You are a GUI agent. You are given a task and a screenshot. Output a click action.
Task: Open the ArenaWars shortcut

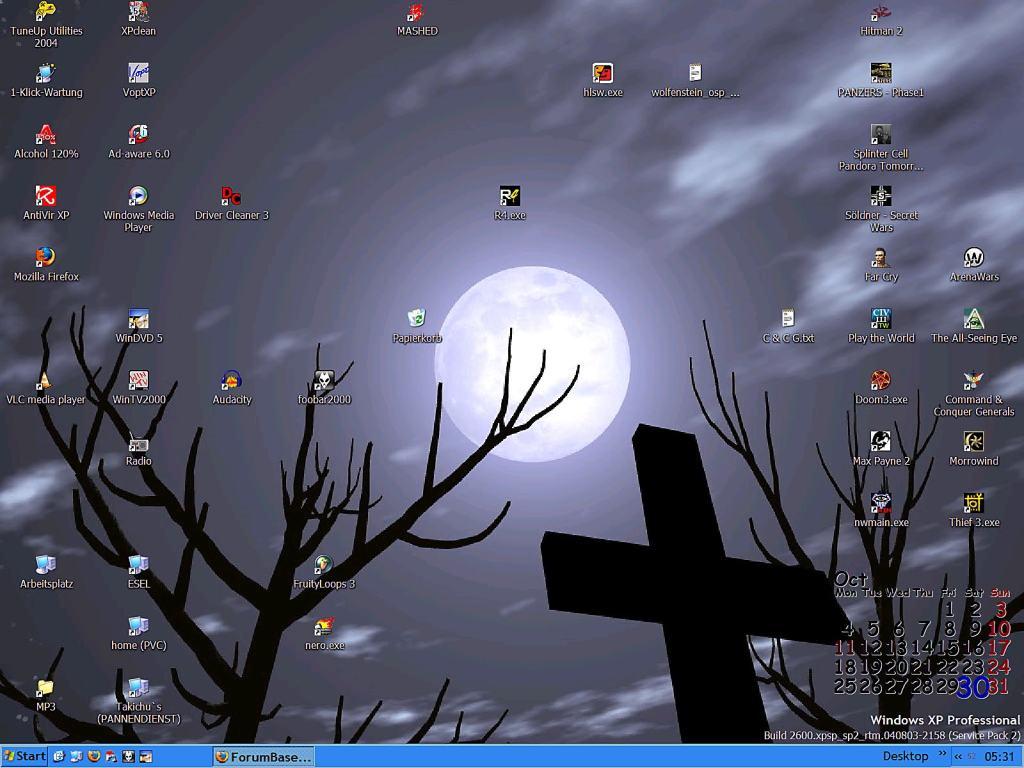coord(974,265)
